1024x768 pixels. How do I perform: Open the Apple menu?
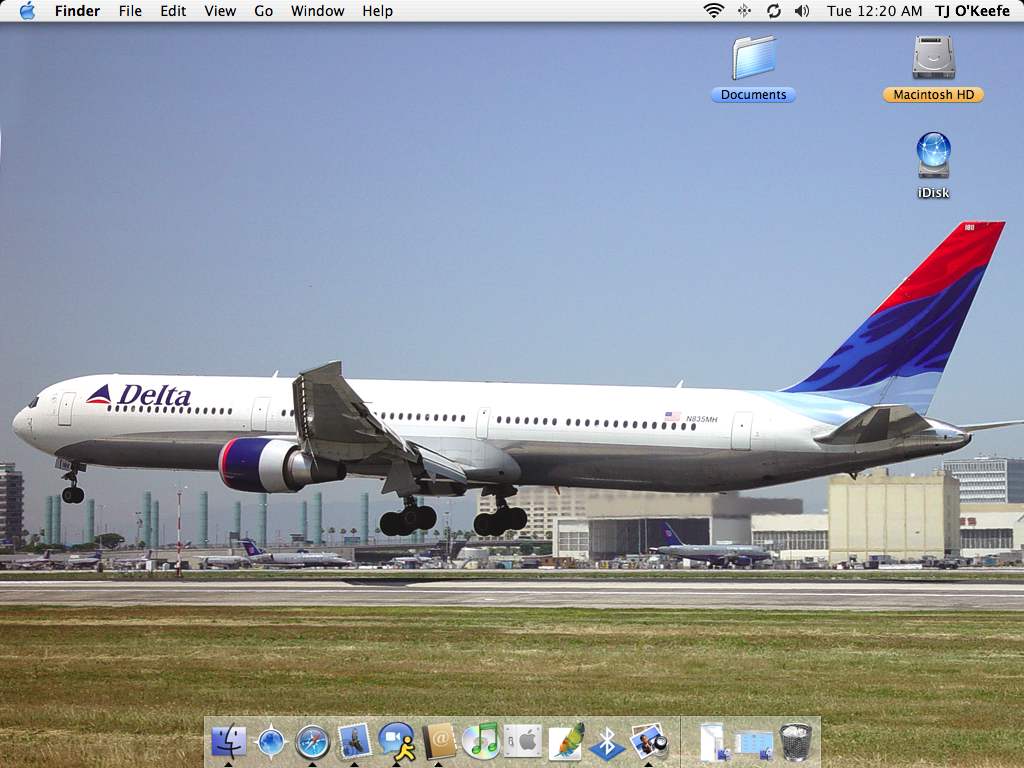(27, 10)
